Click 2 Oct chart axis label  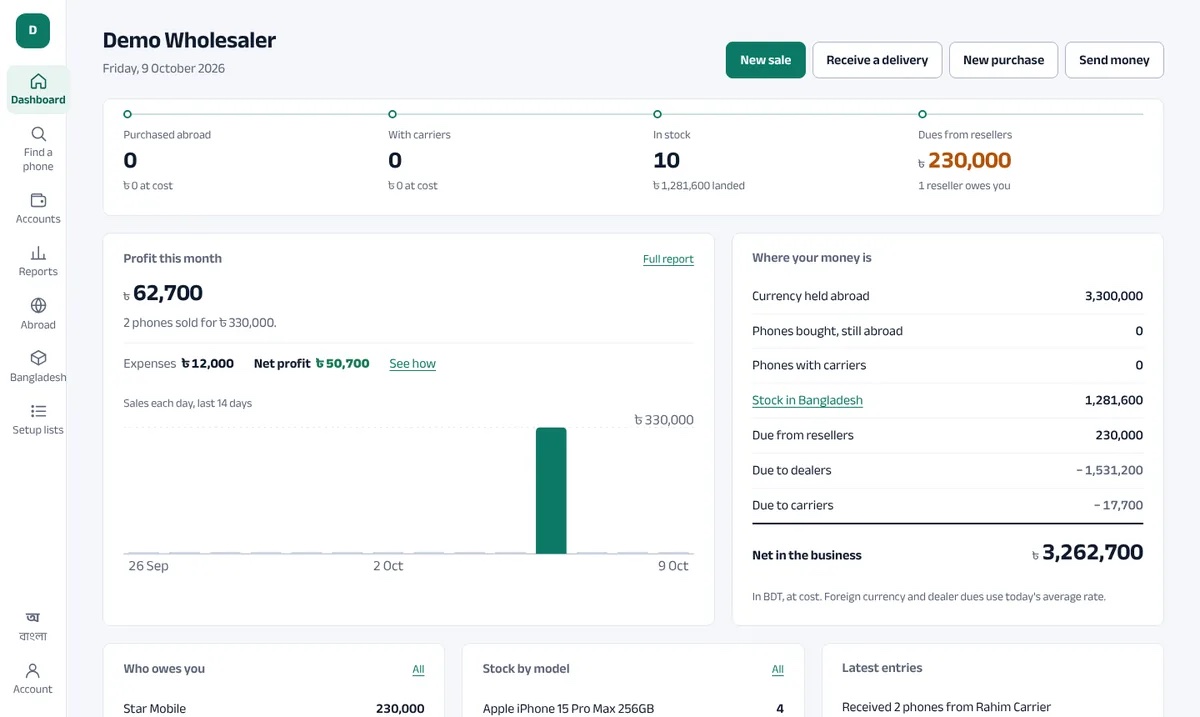[388, 566]
